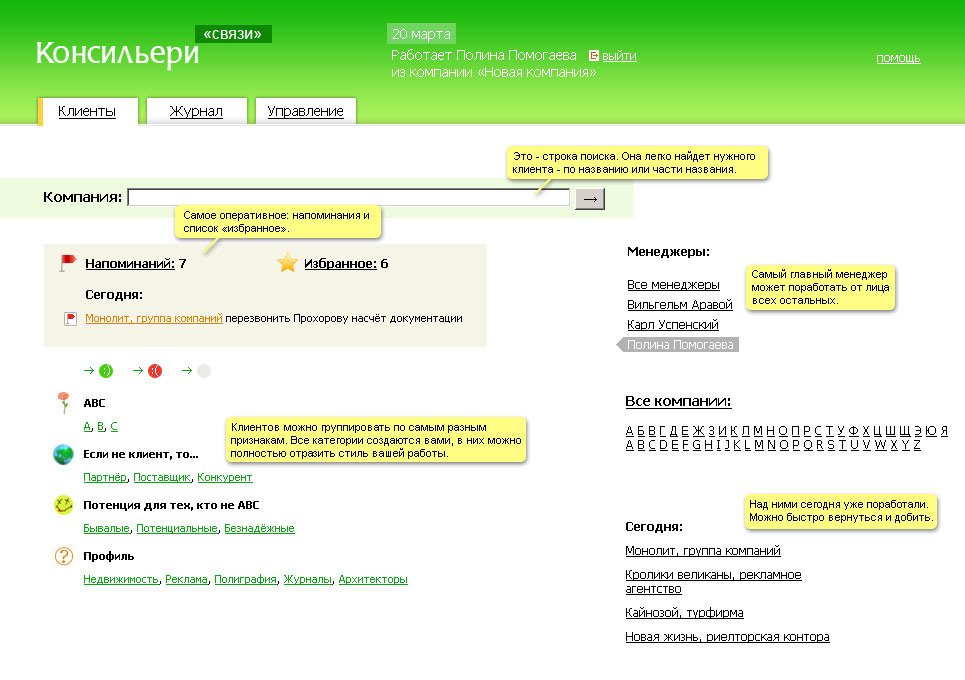The height and width of the screenshot is (680, 965).
Task: Click the crazy smiley icon beside Потенция
Action: (x=63, y=505)
